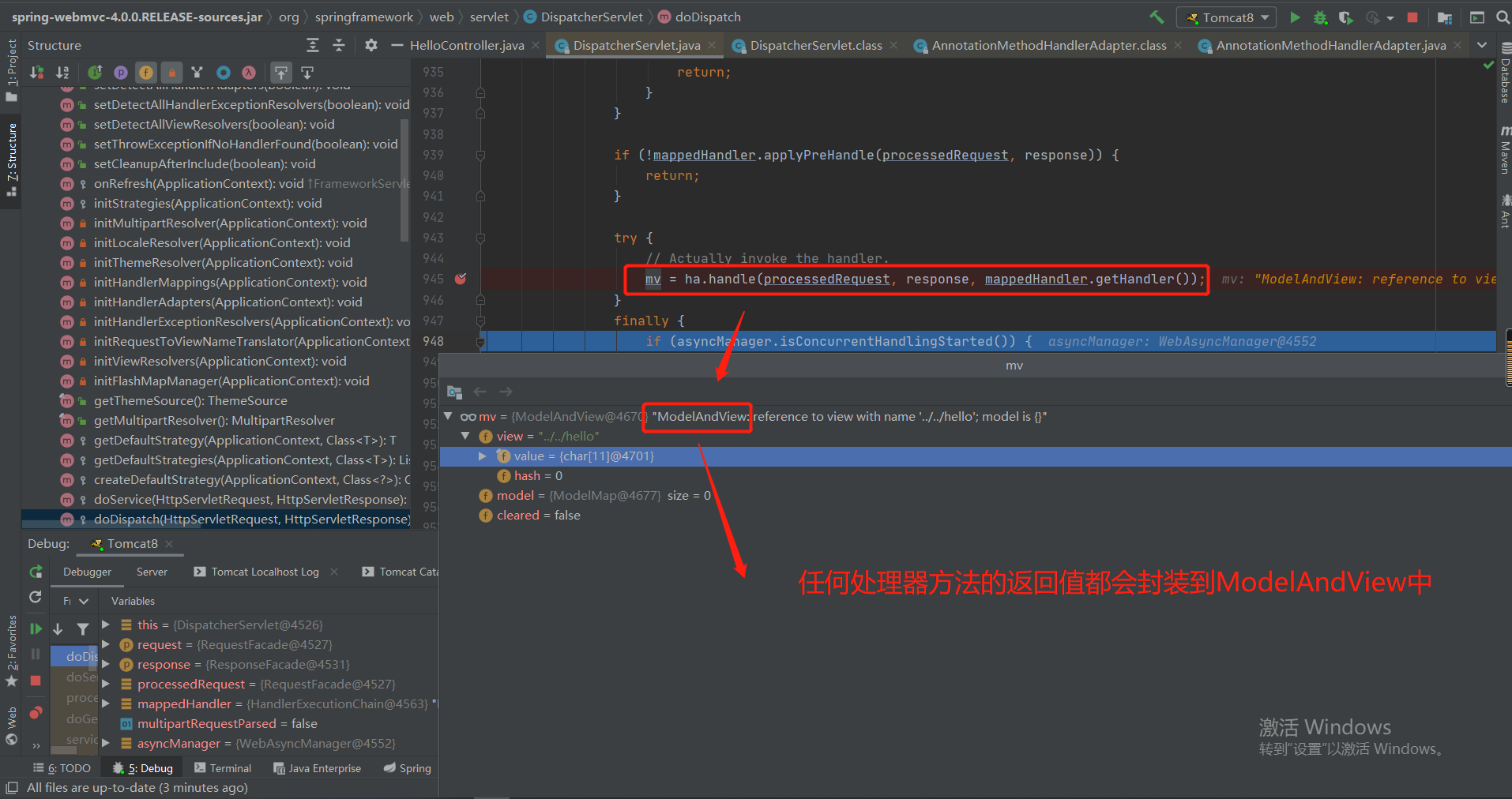
Task: Click the DispatcherServlet breadcrumb
Action: pyautogui.click(x=584, y=17)
